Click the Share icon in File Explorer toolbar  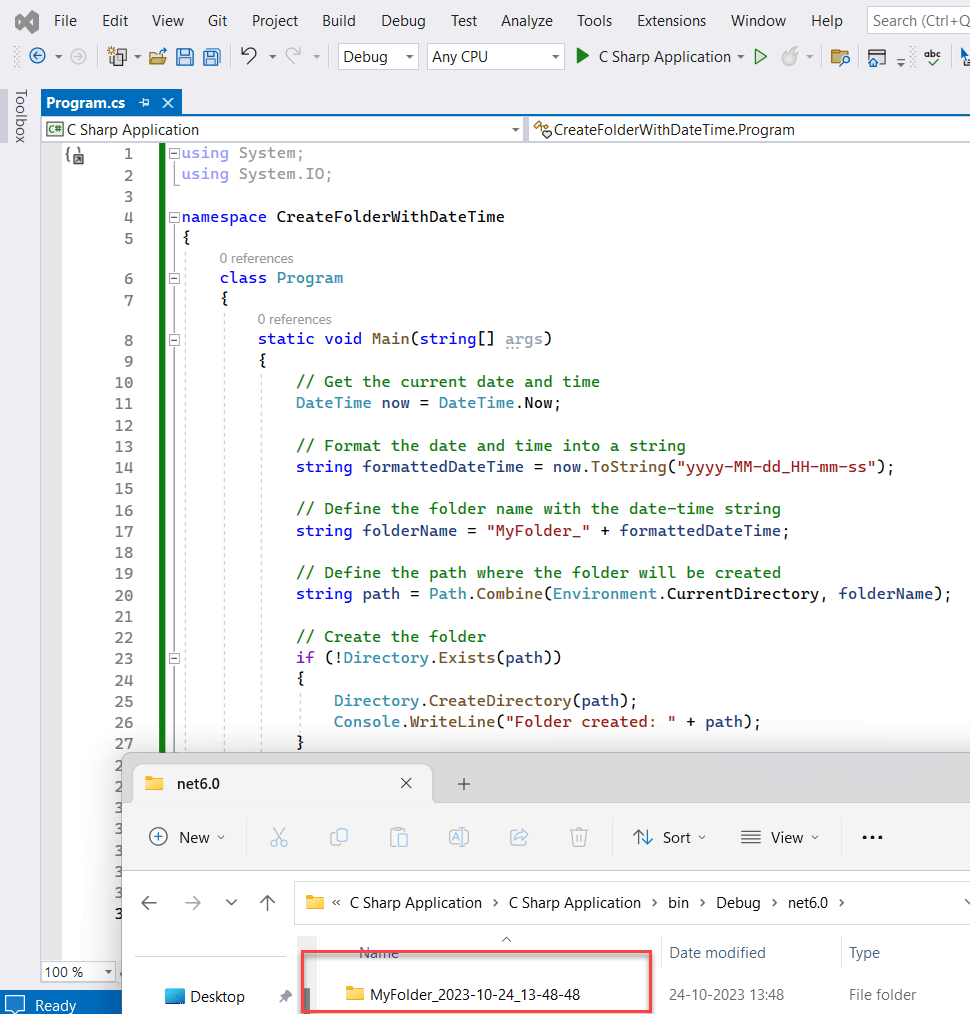519,837
